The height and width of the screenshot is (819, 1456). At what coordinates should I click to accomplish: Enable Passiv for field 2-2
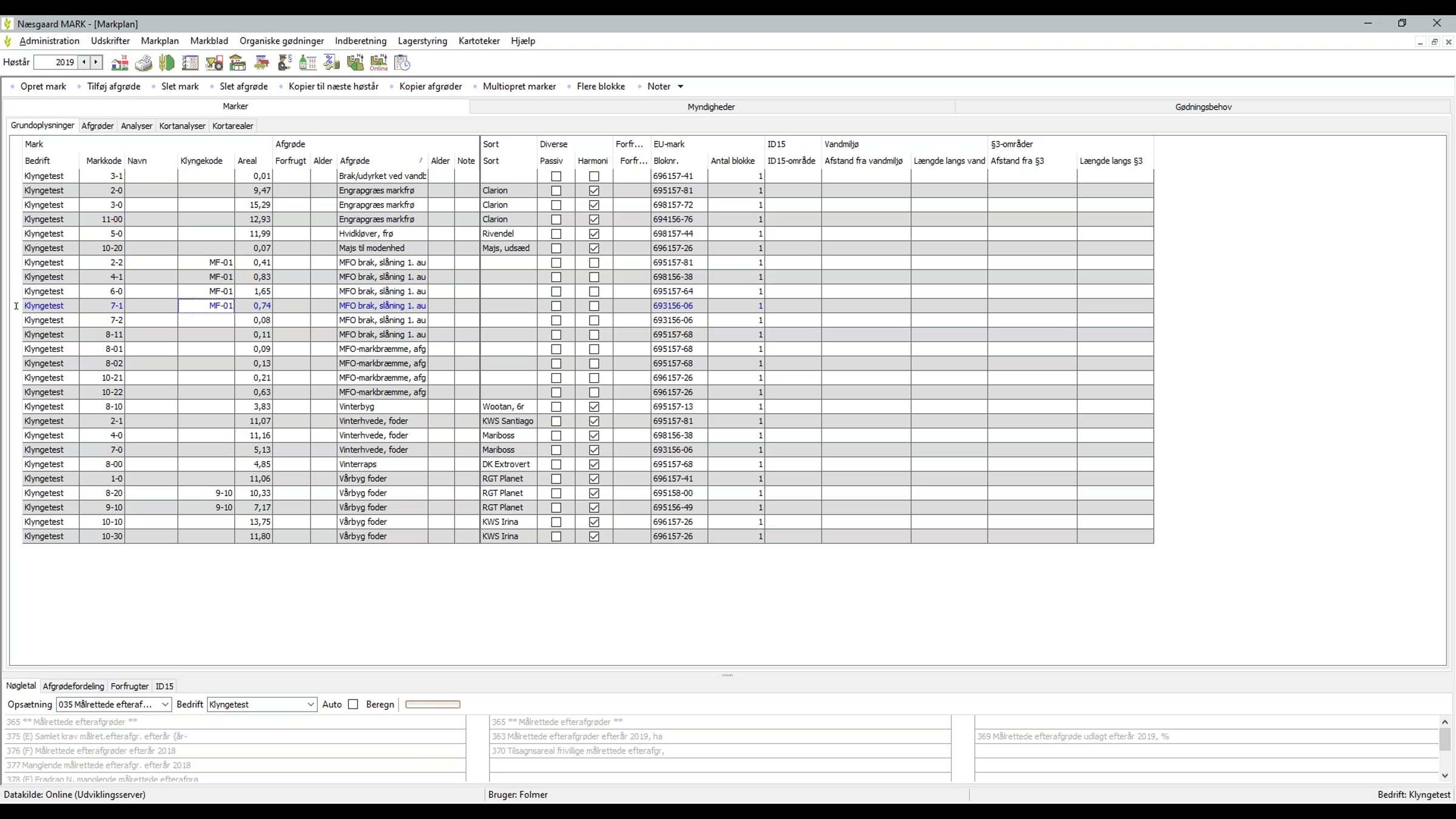pyautogui.click(x=556, y=263)
